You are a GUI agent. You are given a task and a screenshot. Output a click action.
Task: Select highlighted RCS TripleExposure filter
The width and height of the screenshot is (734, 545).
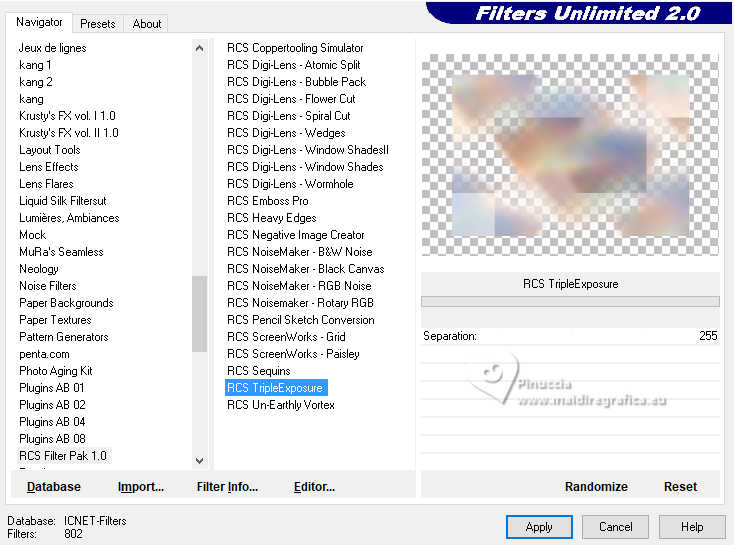[276, 388]
